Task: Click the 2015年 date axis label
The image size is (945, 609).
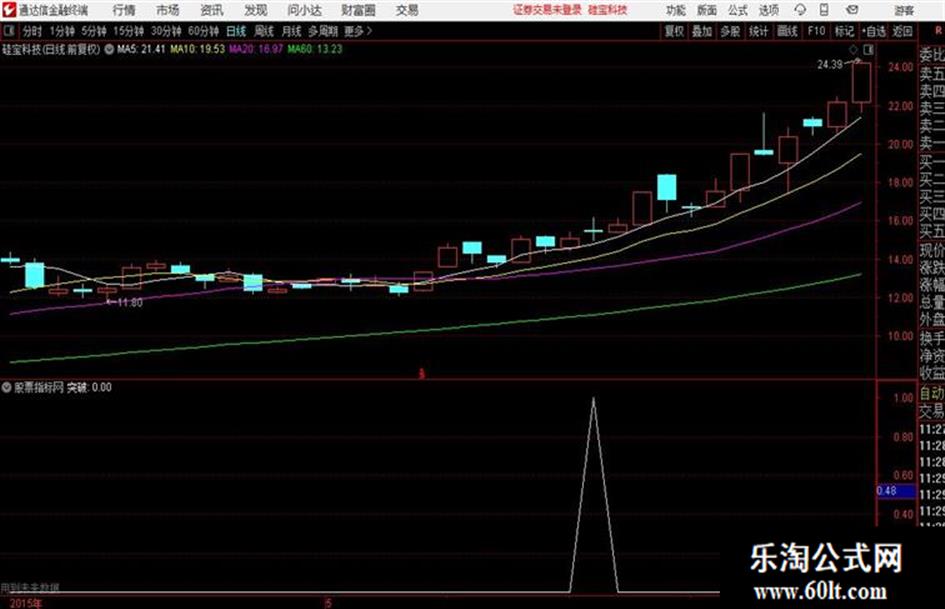Action: [x=26, y=603]
